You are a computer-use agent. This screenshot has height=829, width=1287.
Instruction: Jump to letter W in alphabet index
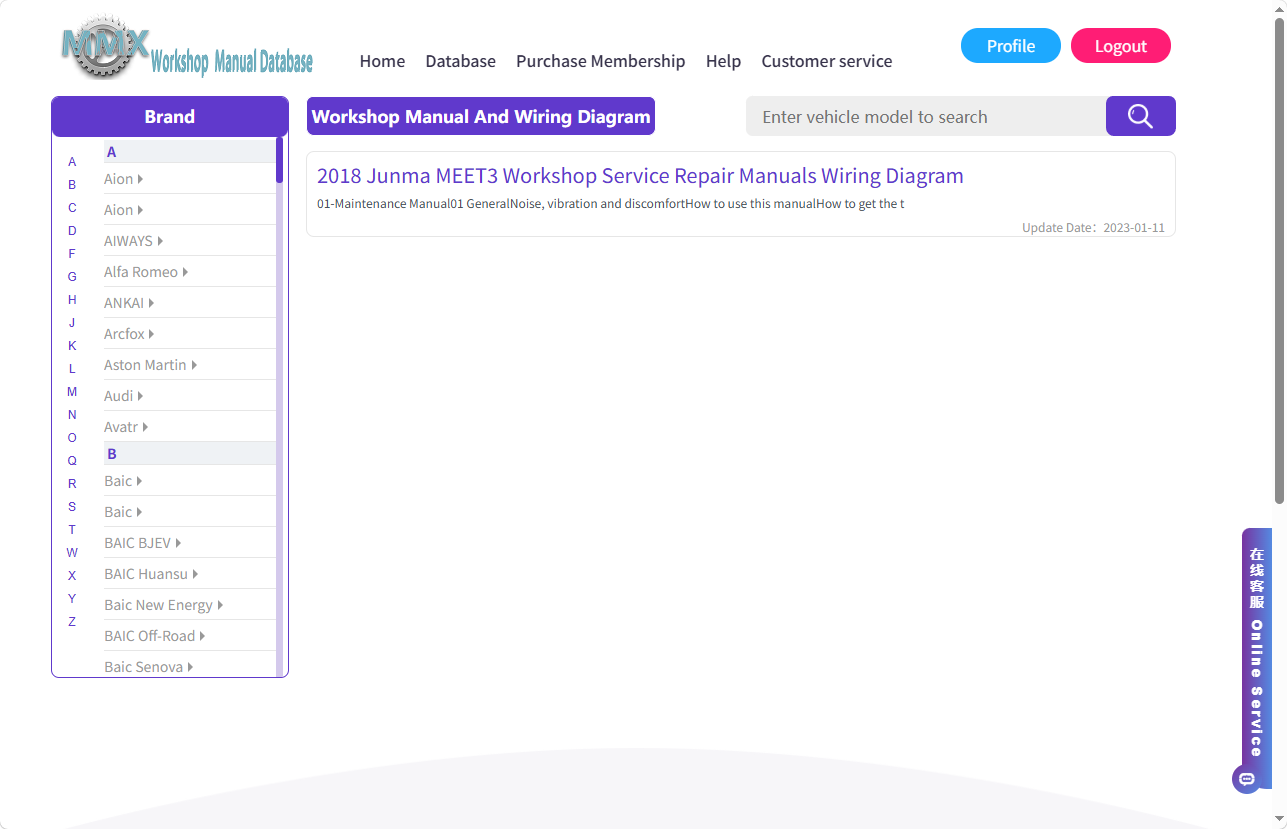[72, 553]
